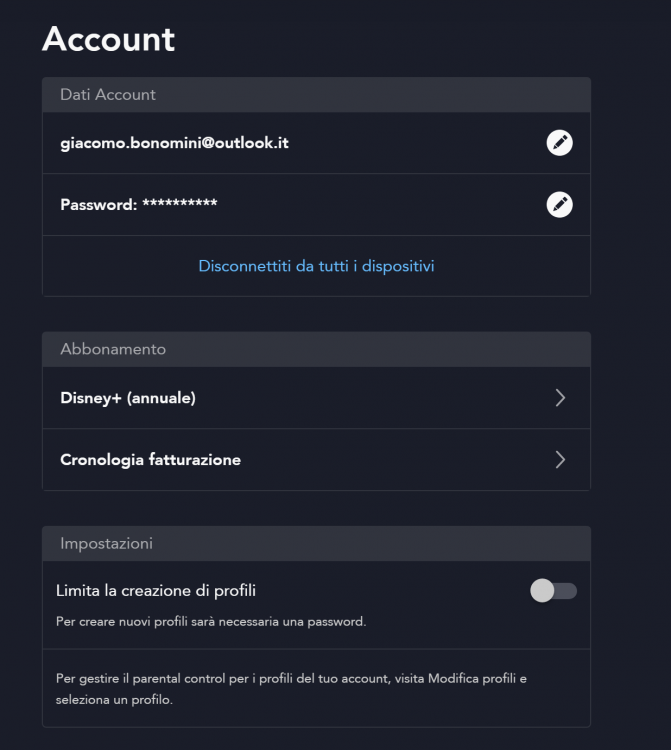Open the Cronologia fatturazione entry label
Viewport: 671px width, 750px height.
coord(150,460)
